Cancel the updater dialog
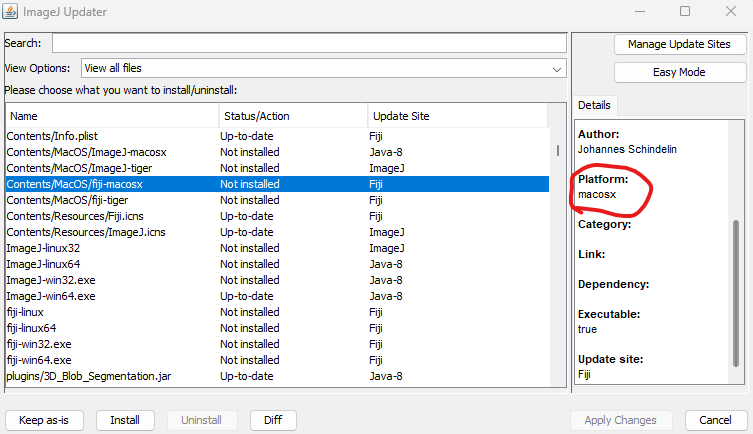 tap(715, 421)
